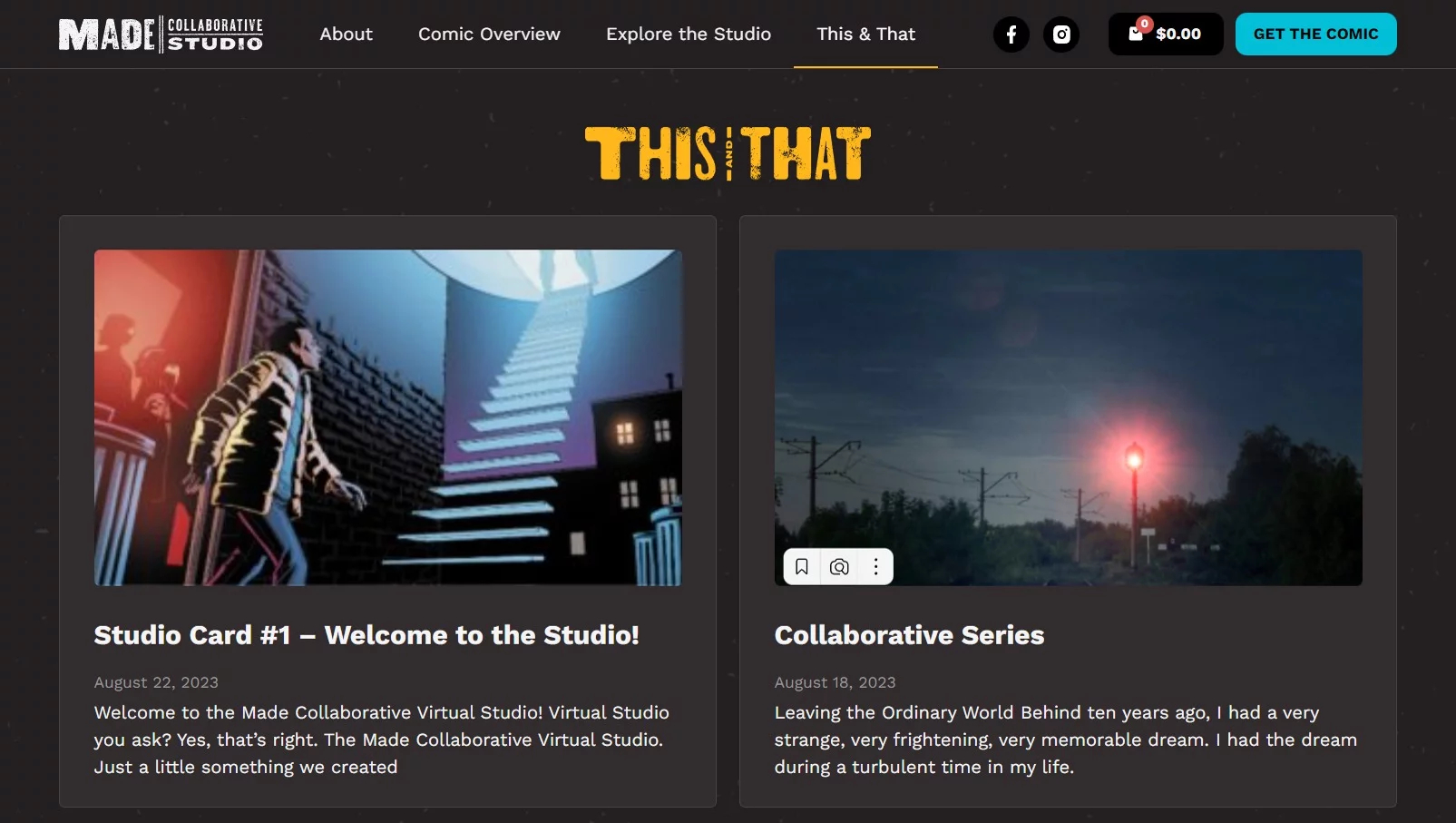Click the Collaborative Series excerpt text
Image resolution: width=1456 pixels, height=823 pixels.
click(x=1066, y=740)
